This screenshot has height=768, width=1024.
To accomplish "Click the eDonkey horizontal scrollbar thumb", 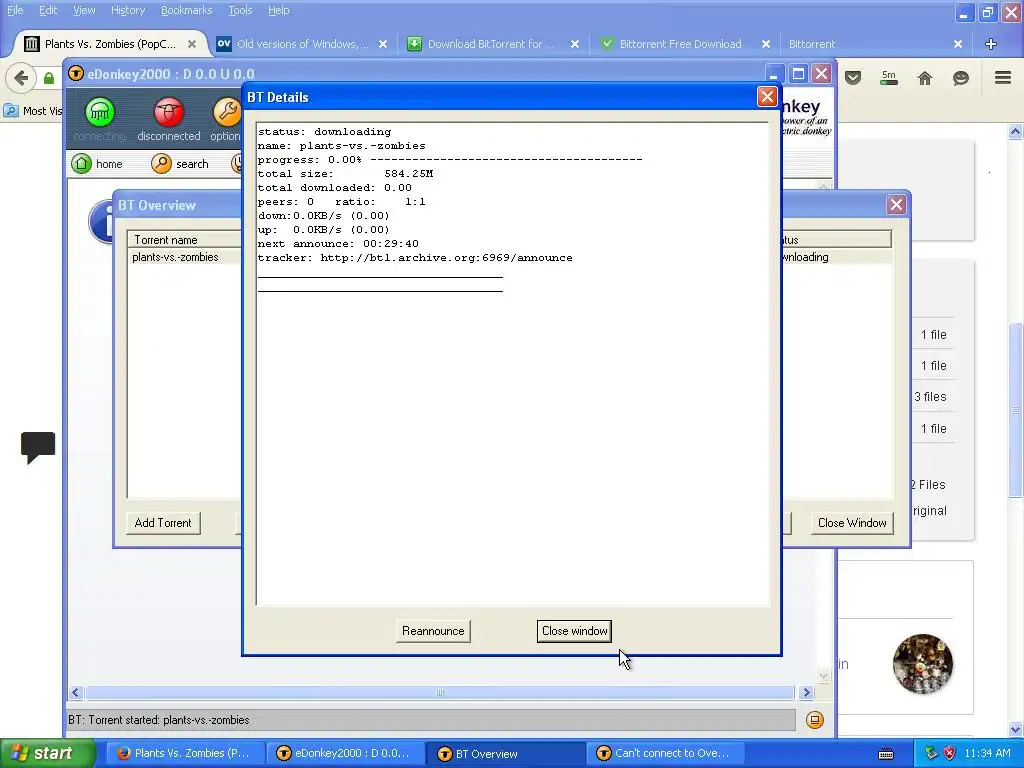I will tap(440, 692).
